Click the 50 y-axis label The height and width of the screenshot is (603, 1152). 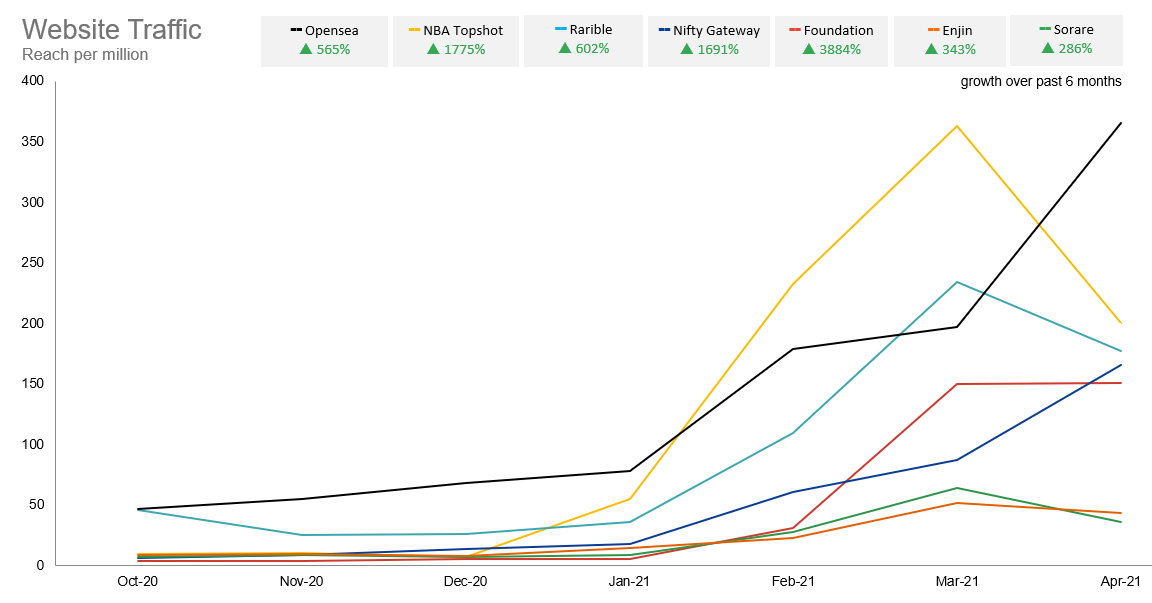(37, 505)
